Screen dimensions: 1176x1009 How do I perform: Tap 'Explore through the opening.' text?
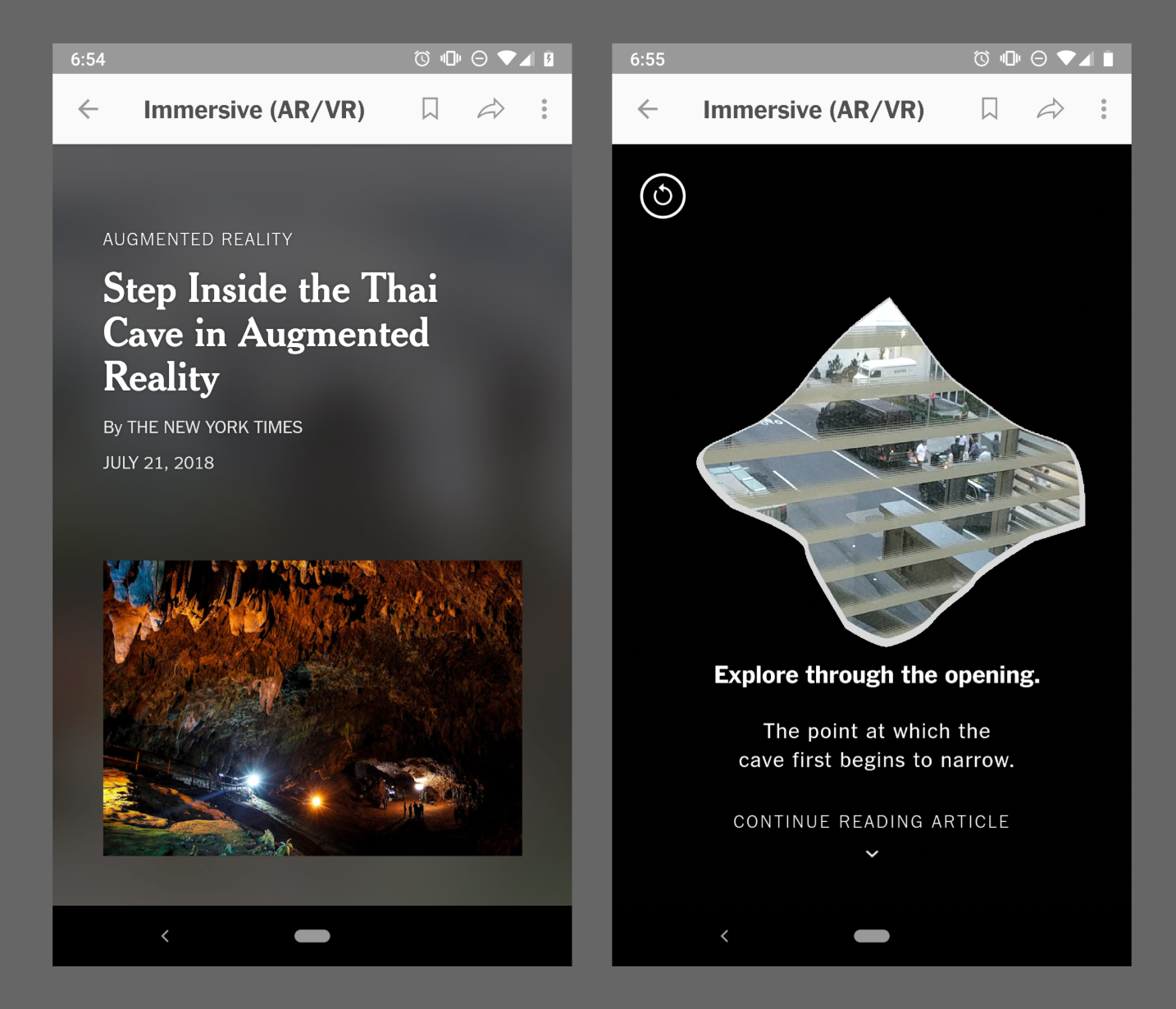coord(877,675)
